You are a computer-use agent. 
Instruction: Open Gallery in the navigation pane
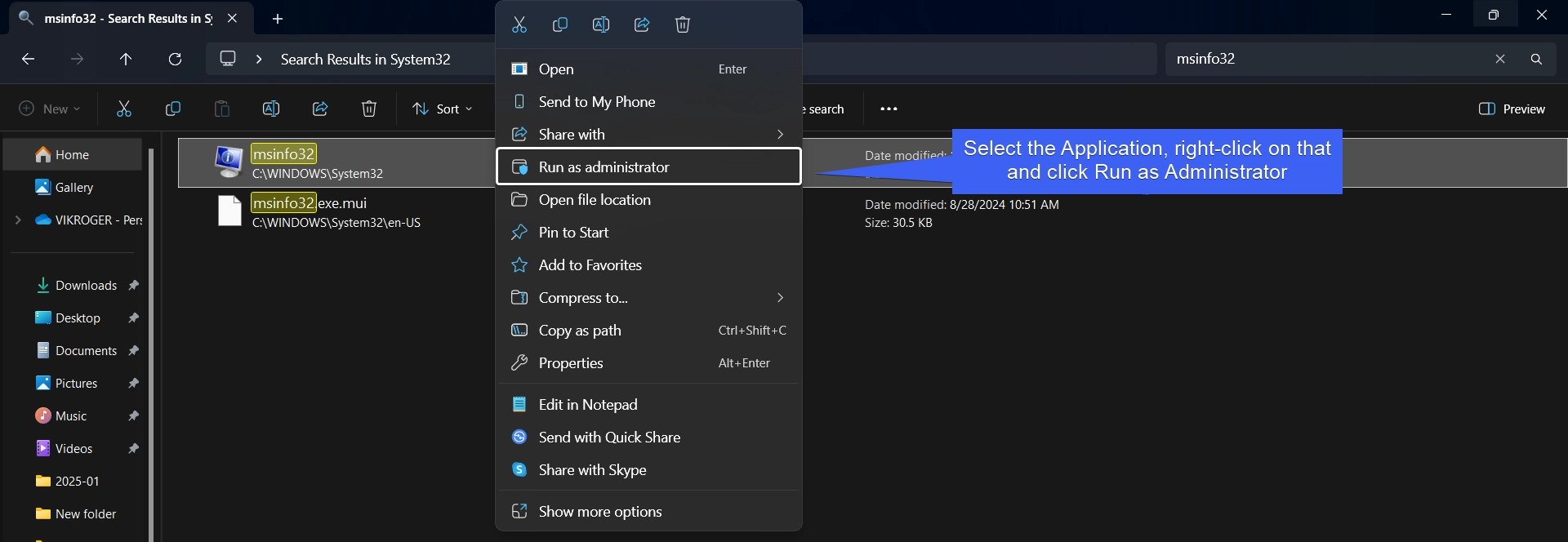pyautogui.click(x=73, y=187)
